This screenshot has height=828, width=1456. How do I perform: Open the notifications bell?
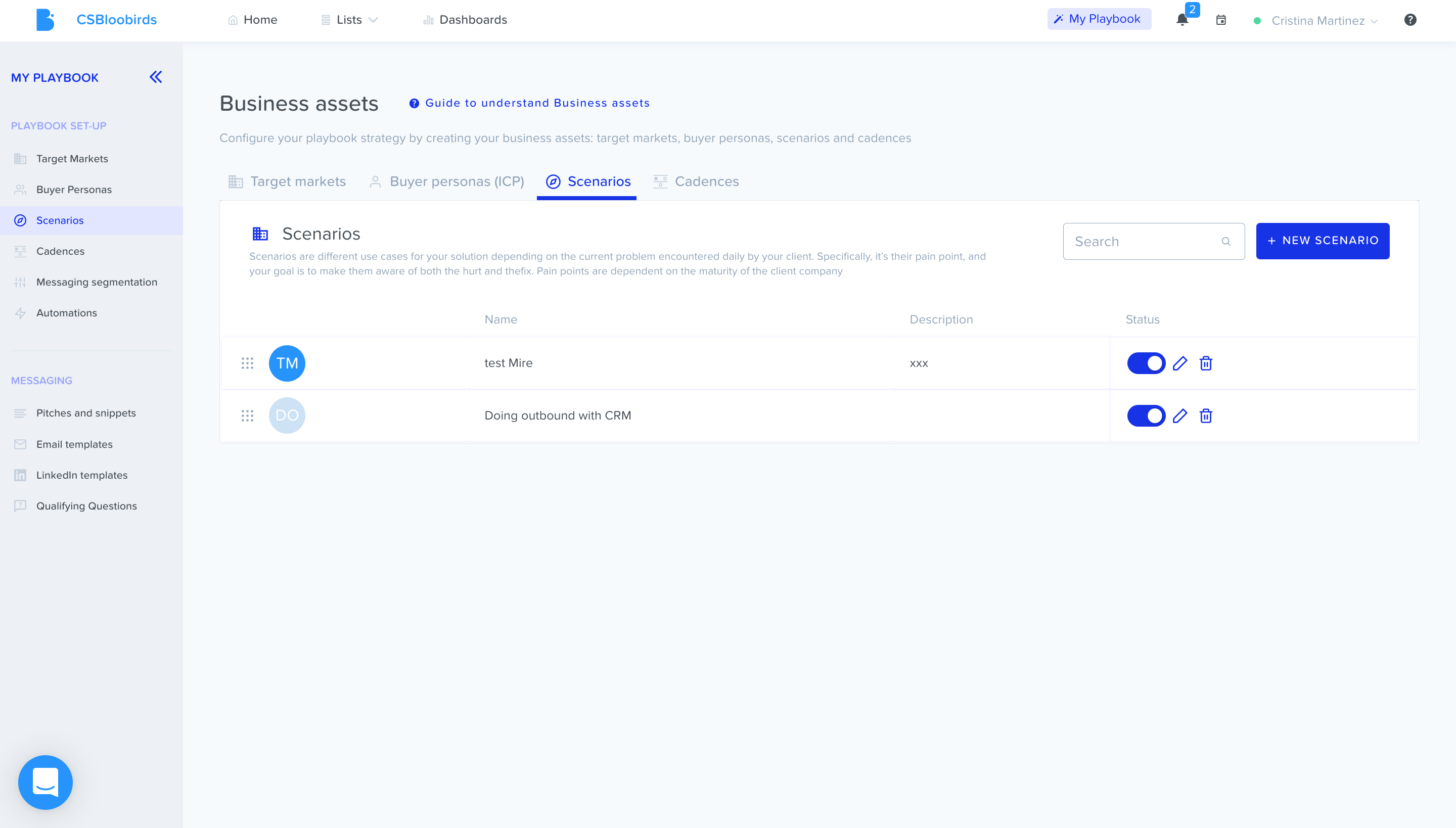pos(1182,20)
